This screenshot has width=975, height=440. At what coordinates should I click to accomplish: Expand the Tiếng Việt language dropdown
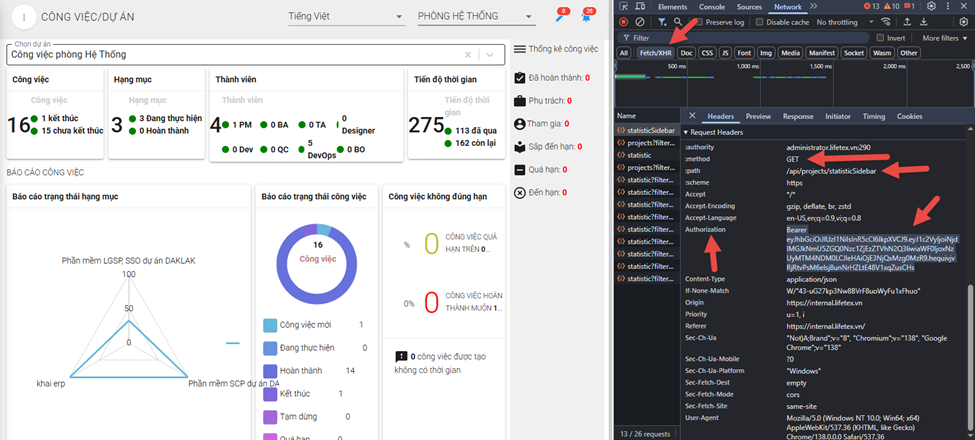point(342,17)
